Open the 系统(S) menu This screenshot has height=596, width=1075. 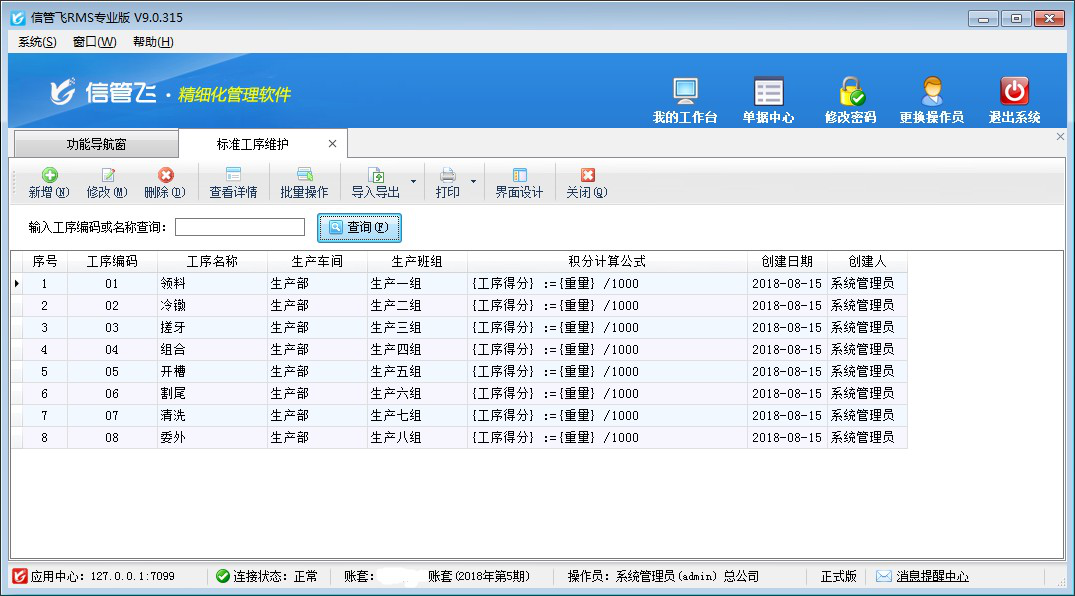(x=37, y=42)
